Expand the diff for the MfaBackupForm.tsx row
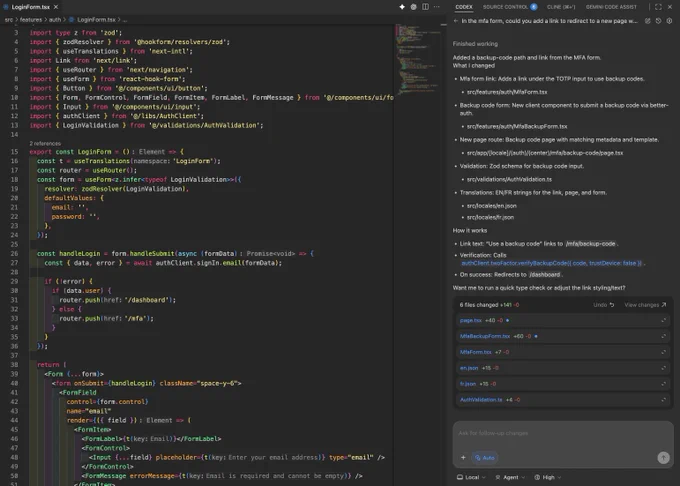This screenshot has width=680, height=486. [x=663, y=336]
